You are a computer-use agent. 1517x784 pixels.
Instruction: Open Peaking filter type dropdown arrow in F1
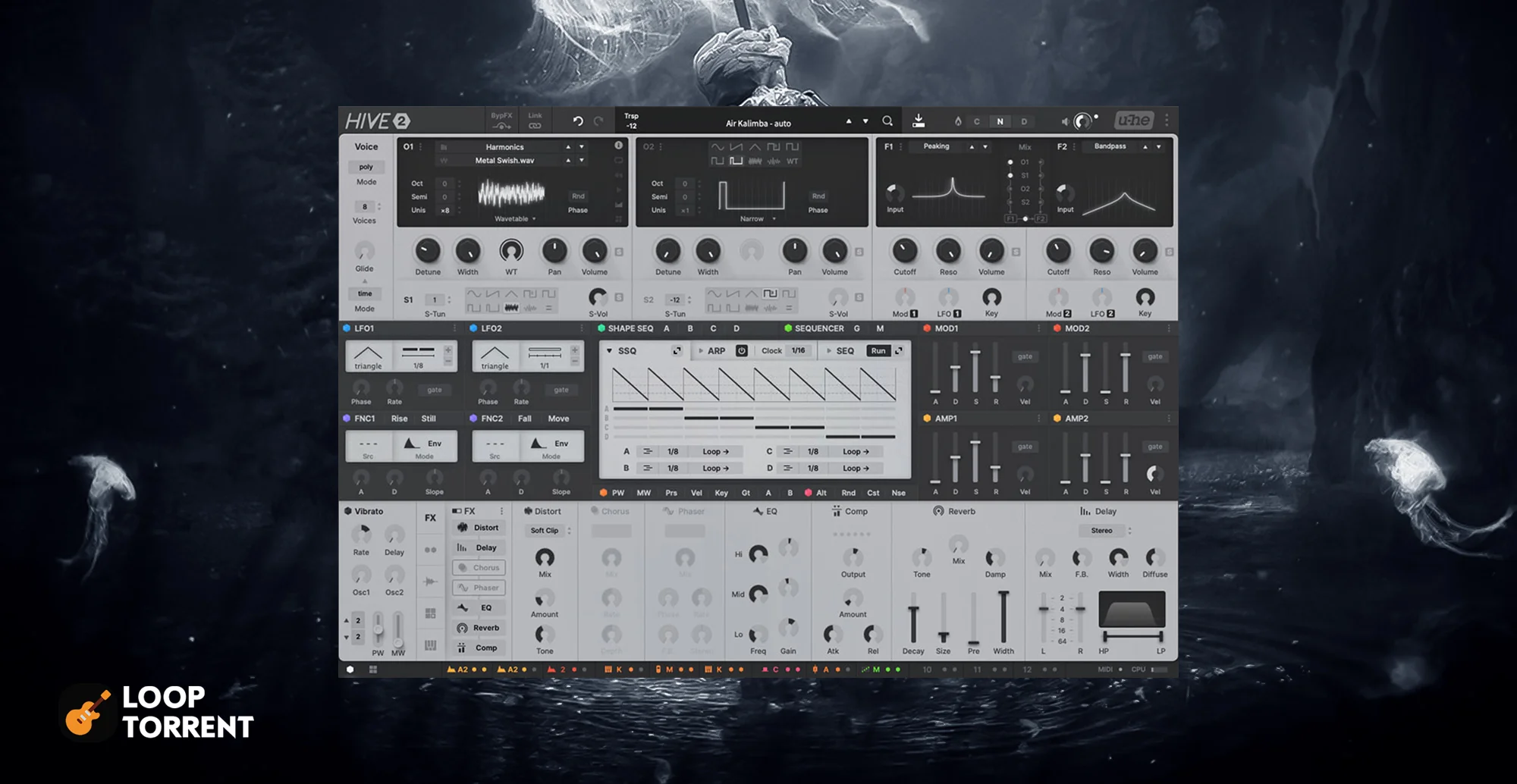coord(985,146)
